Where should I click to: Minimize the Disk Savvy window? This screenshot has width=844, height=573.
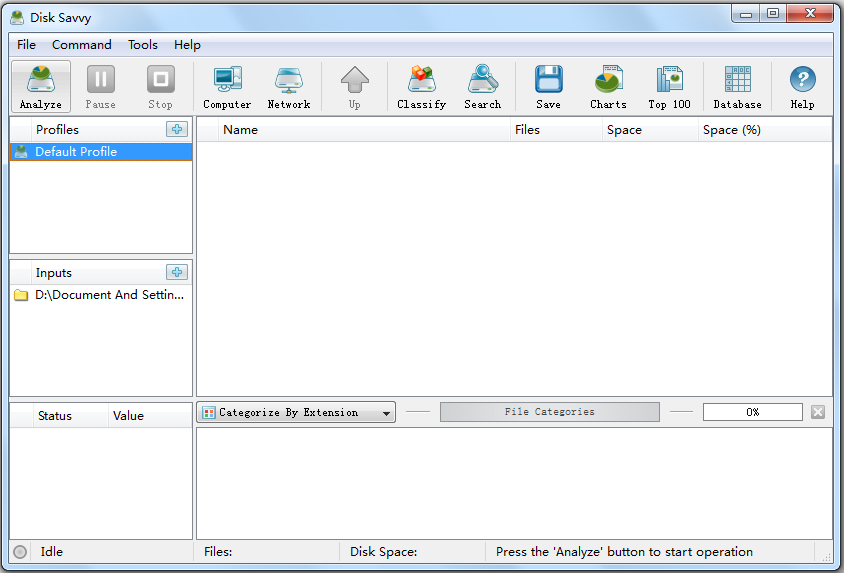(745, 14)
